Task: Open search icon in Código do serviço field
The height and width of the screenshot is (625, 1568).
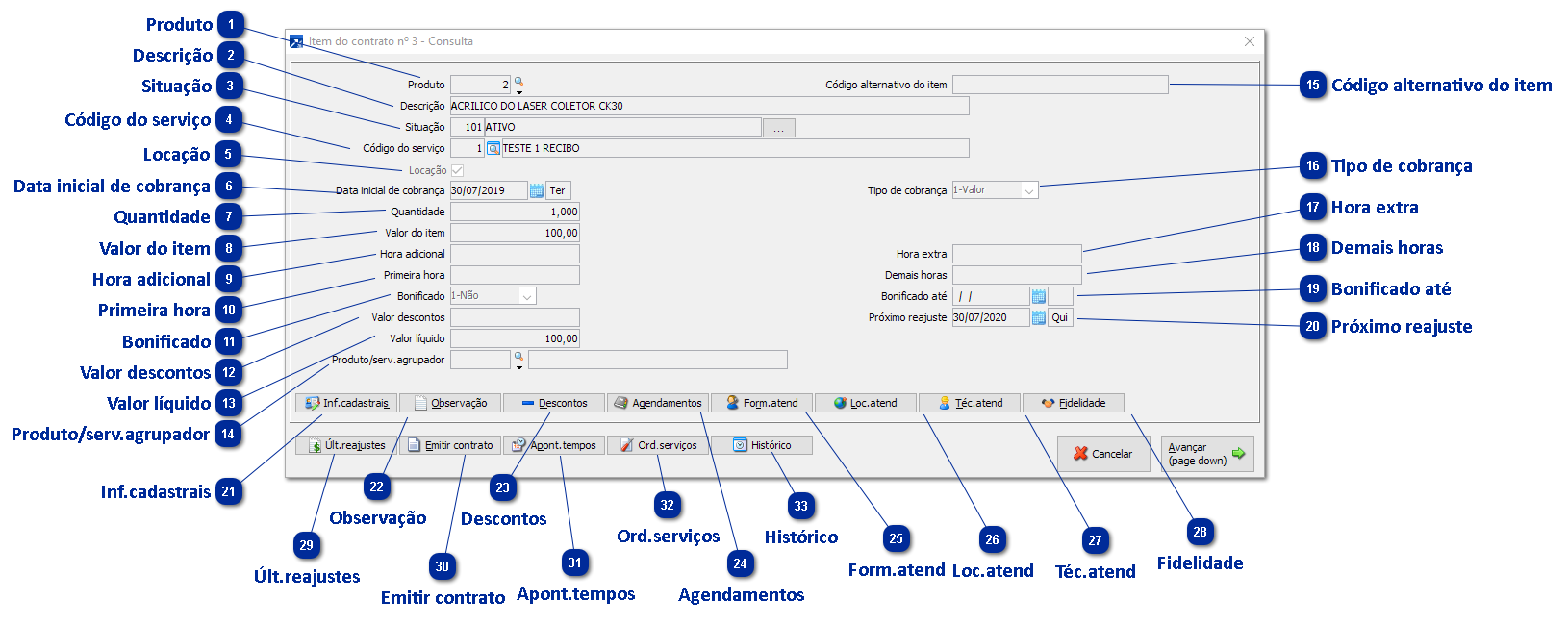Action: pyautogui.click(x=493, y=148)
